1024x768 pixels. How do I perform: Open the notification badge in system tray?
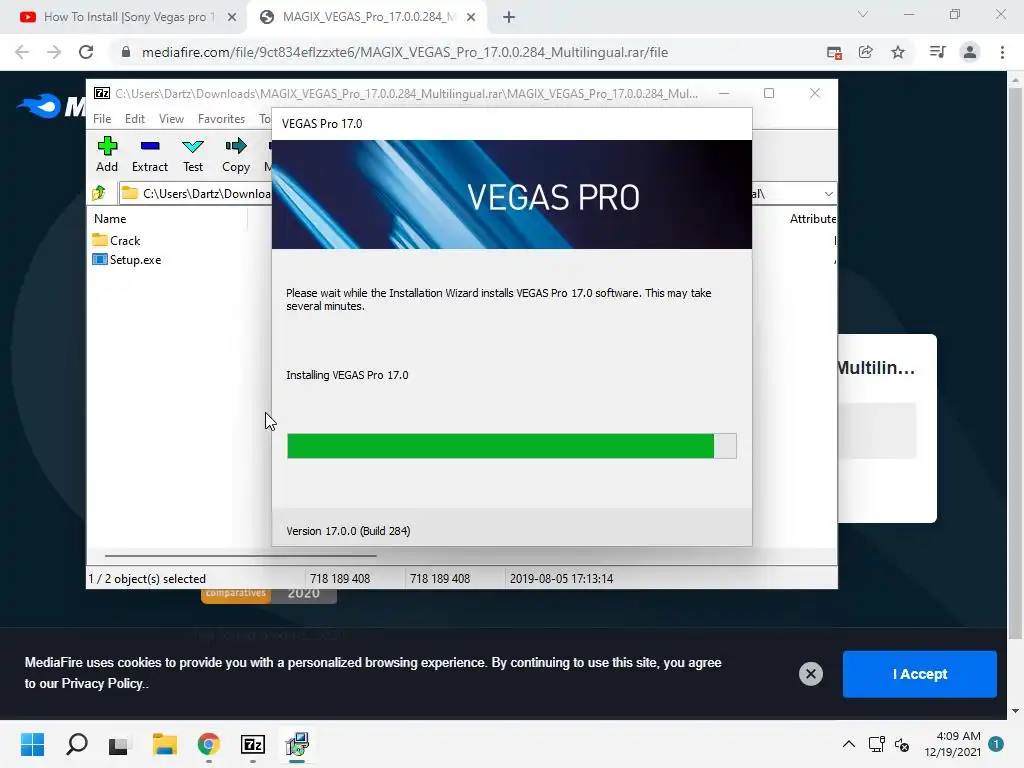(996, 744)
